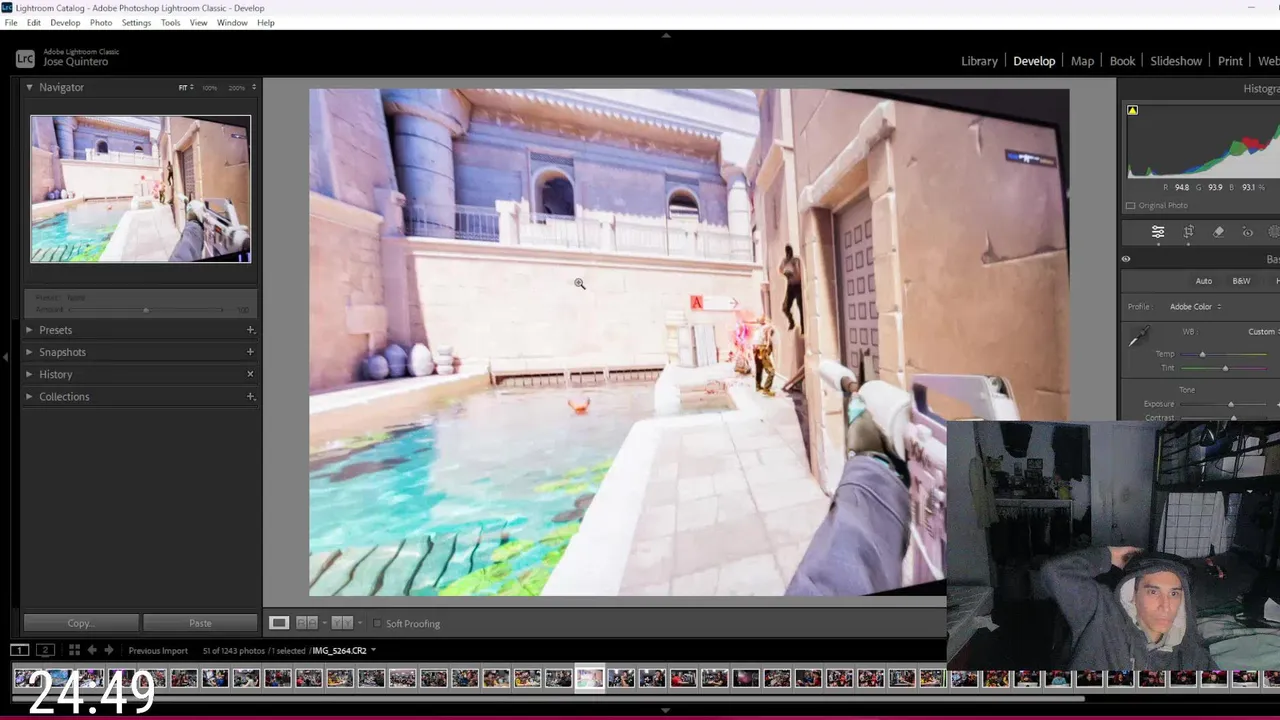This screenshot has width=1280, height=720.
Task: Open the Tools menu
Action: tap(171, 22)
